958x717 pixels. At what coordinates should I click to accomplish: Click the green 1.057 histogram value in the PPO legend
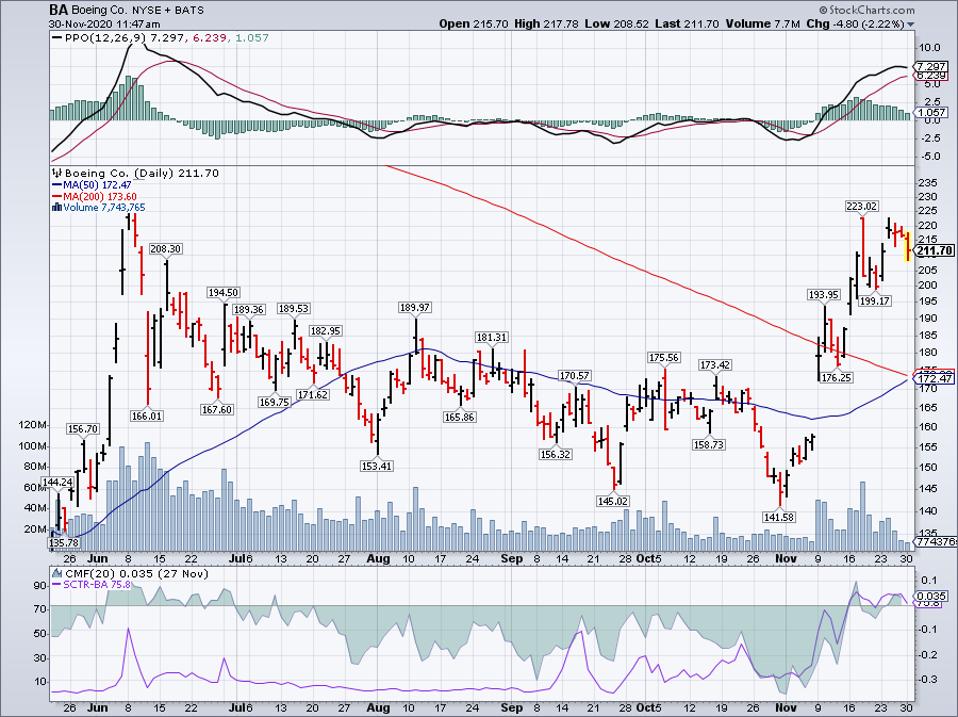pyautogui.click(x=252, y=38)
